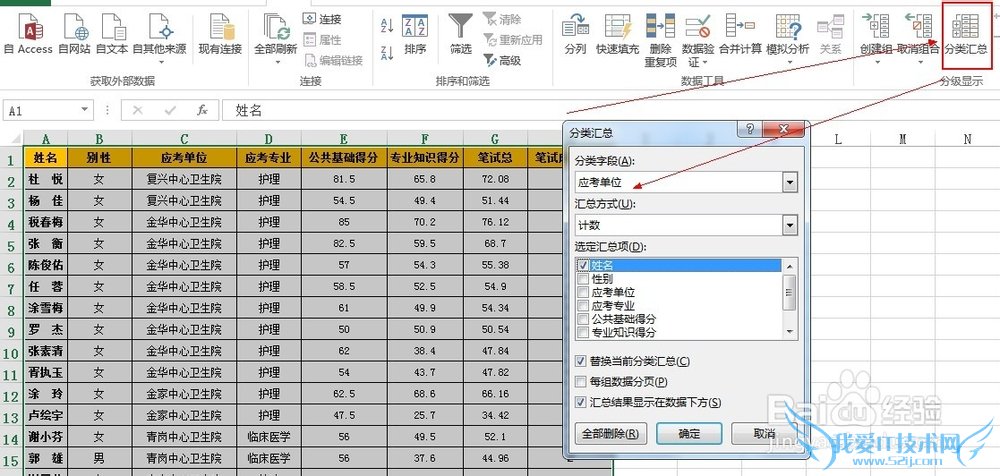The height and width of the screenshot is (476, 1000).
Task: Click the 全部删除 button
Action: point(611,434)
